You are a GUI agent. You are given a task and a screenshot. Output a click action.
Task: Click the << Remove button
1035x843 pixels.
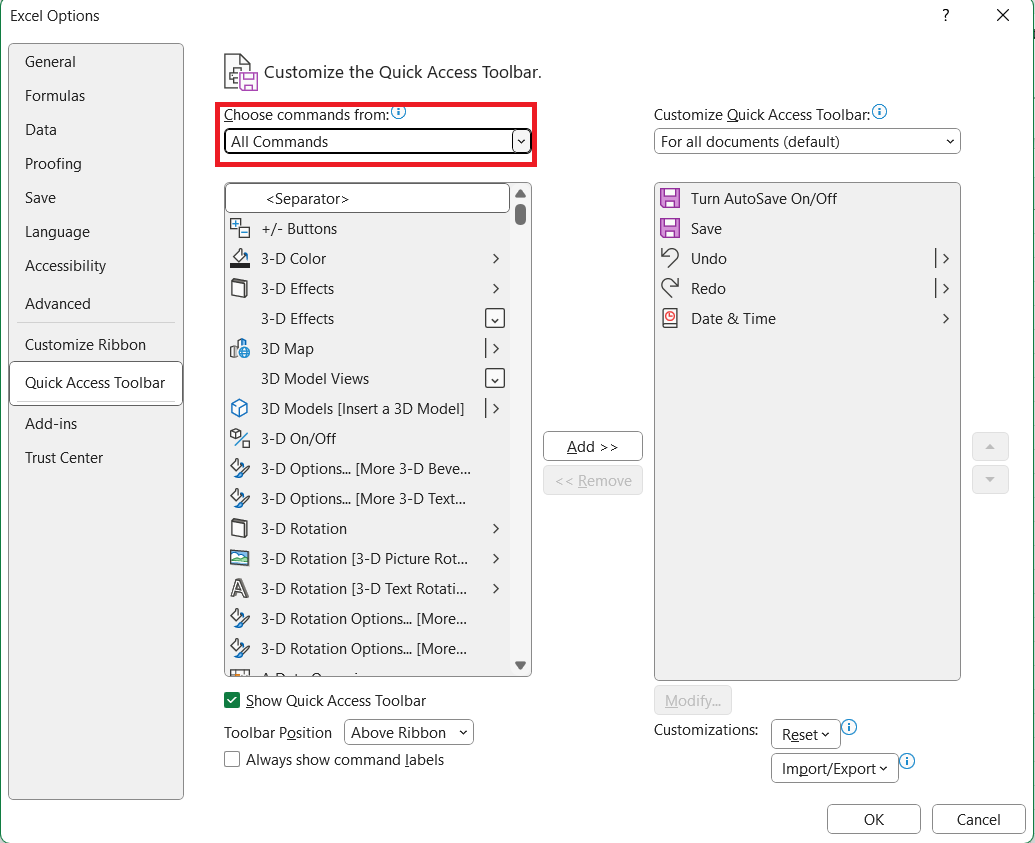[x=592, y=480]
